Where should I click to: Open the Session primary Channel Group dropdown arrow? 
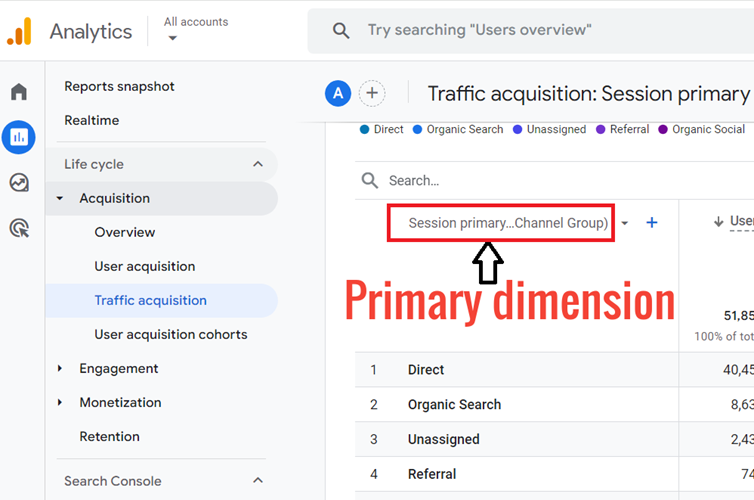point(625,223)
